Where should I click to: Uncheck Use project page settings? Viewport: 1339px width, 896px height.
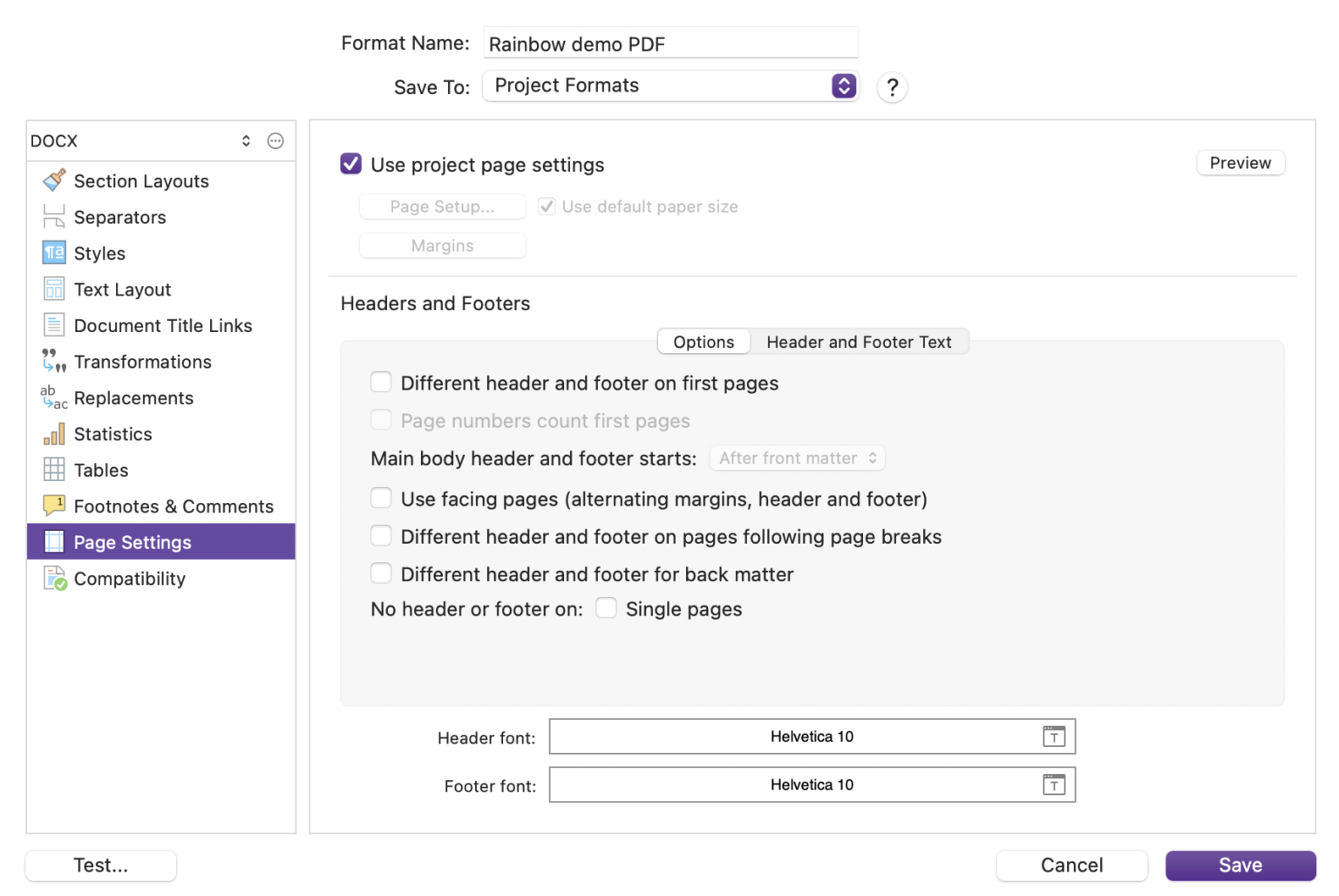click(x=350, y=164)
